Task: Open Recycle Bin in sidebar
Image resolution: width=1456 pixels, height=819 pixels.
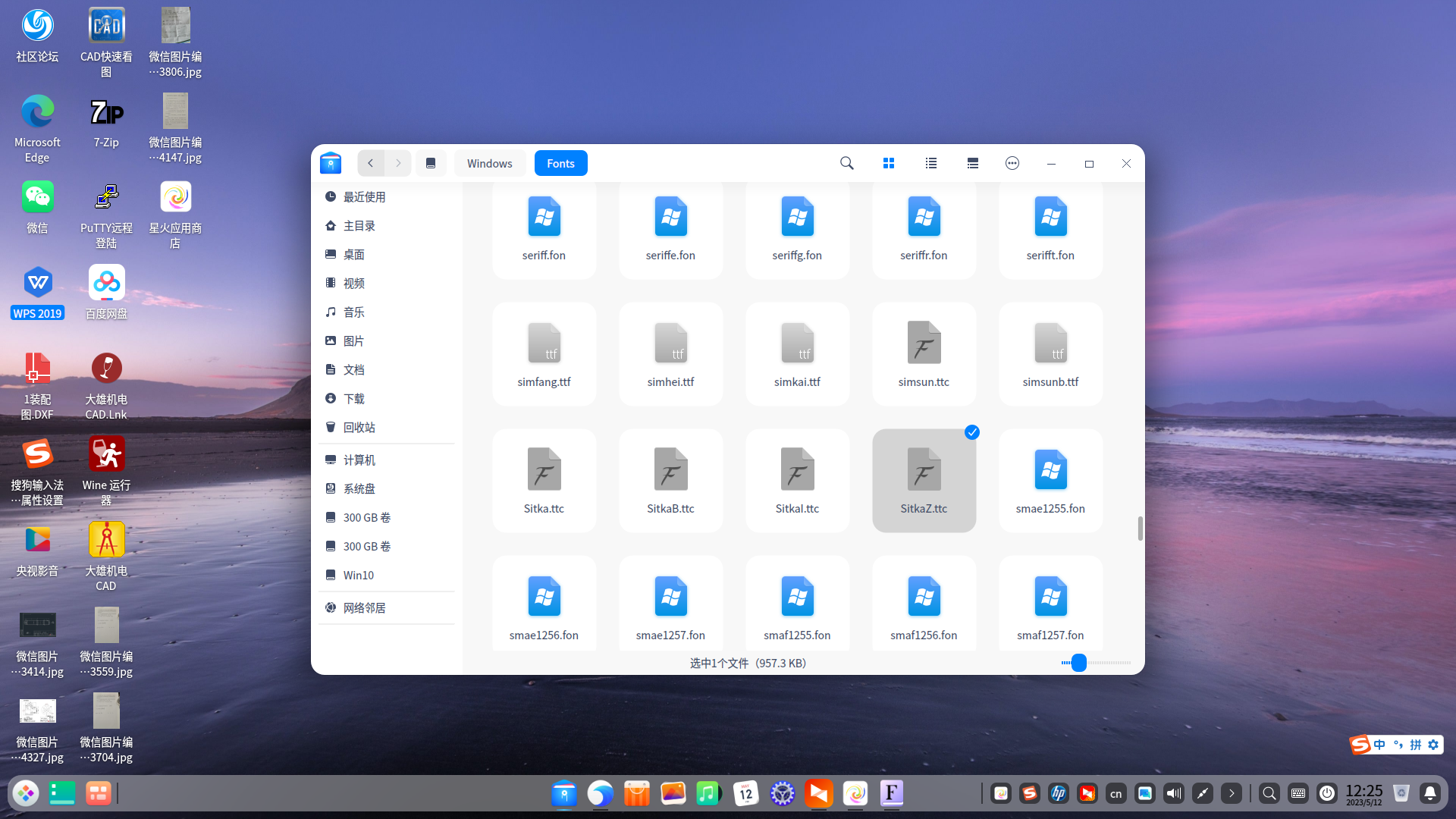Action: point(359,427)
